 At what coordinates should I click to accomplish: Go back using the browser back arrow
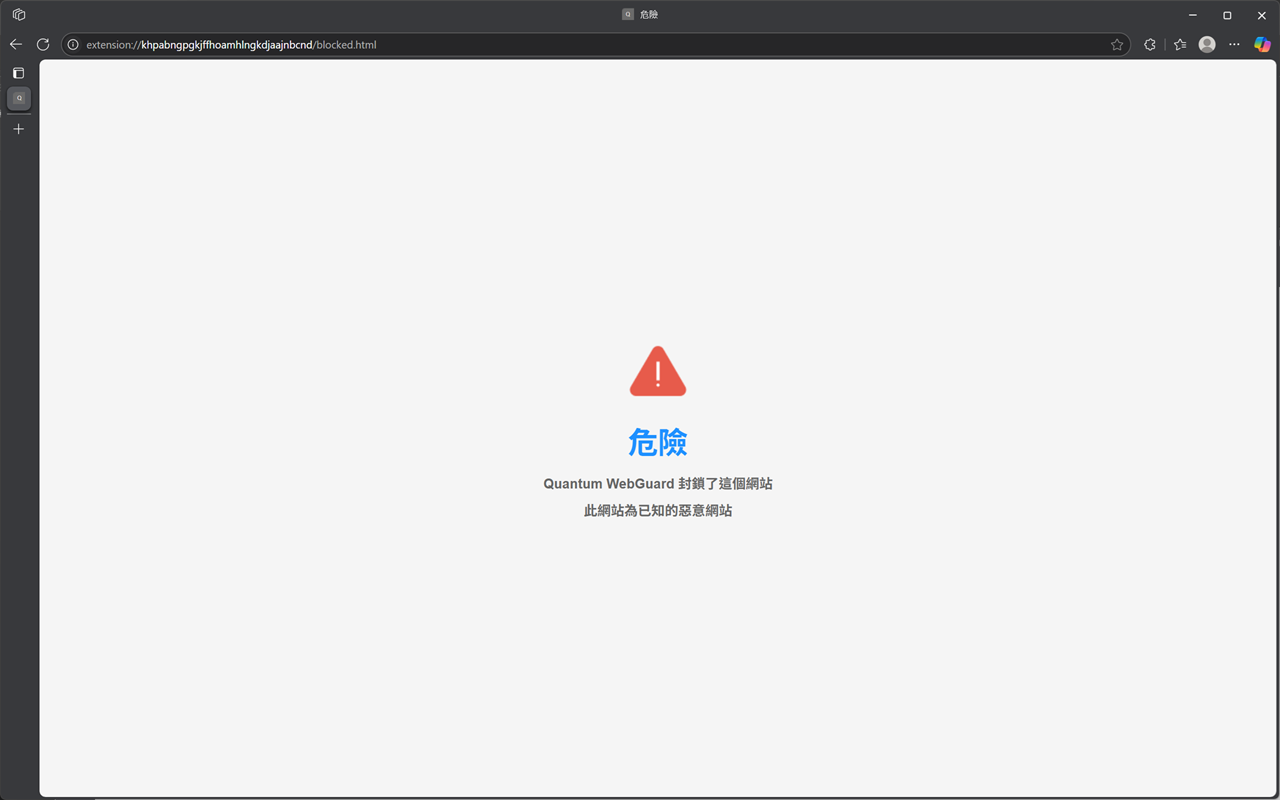pos(15,44)
